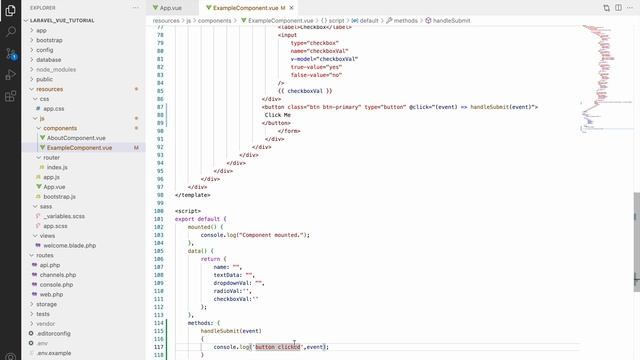This screenshot has height=360, width=640.
Task: Collapse the views folder
Action: (x=47, y=236)
